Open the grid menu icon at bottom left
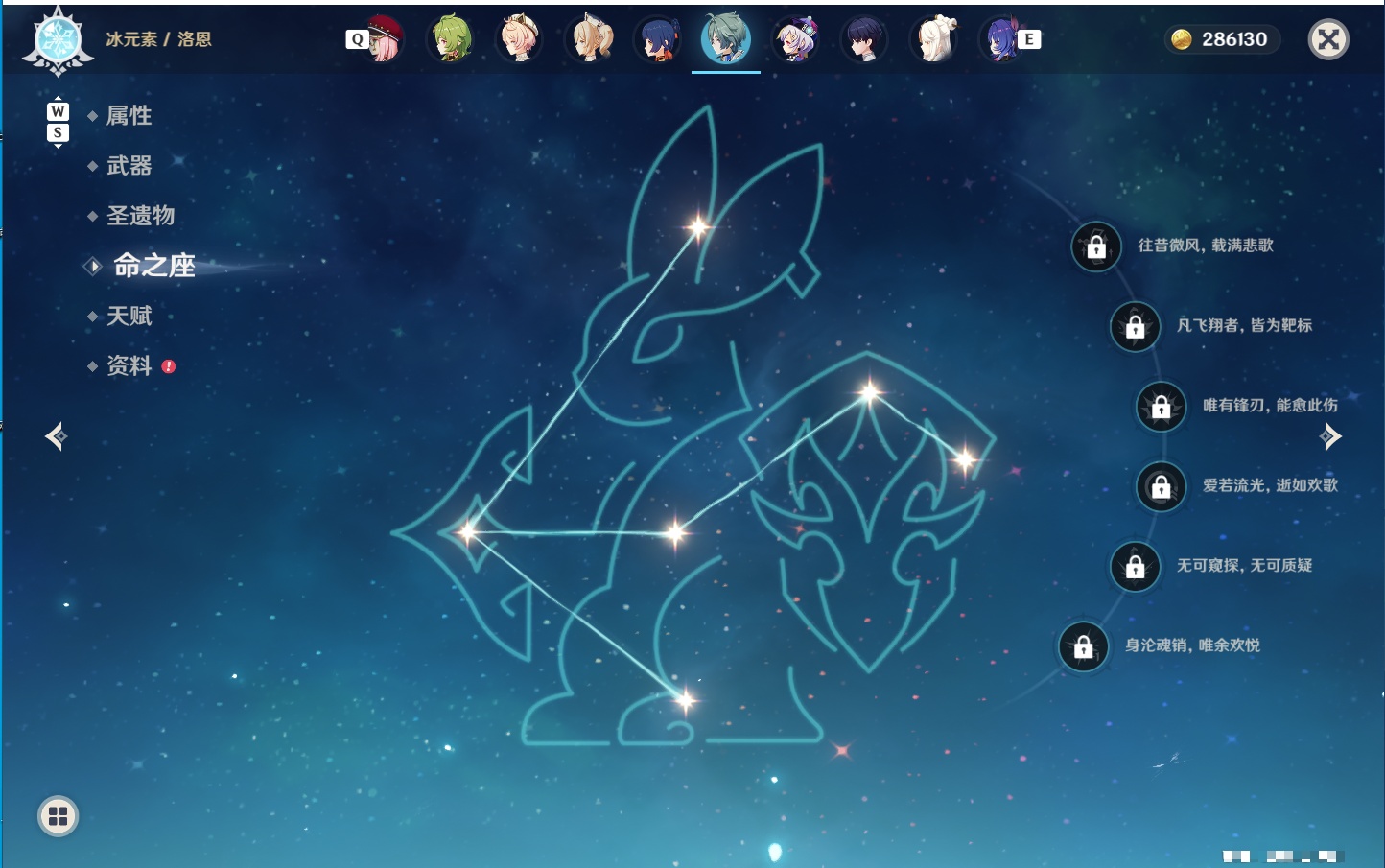This screenshot has width=1385, height=868. click(58, 816)
